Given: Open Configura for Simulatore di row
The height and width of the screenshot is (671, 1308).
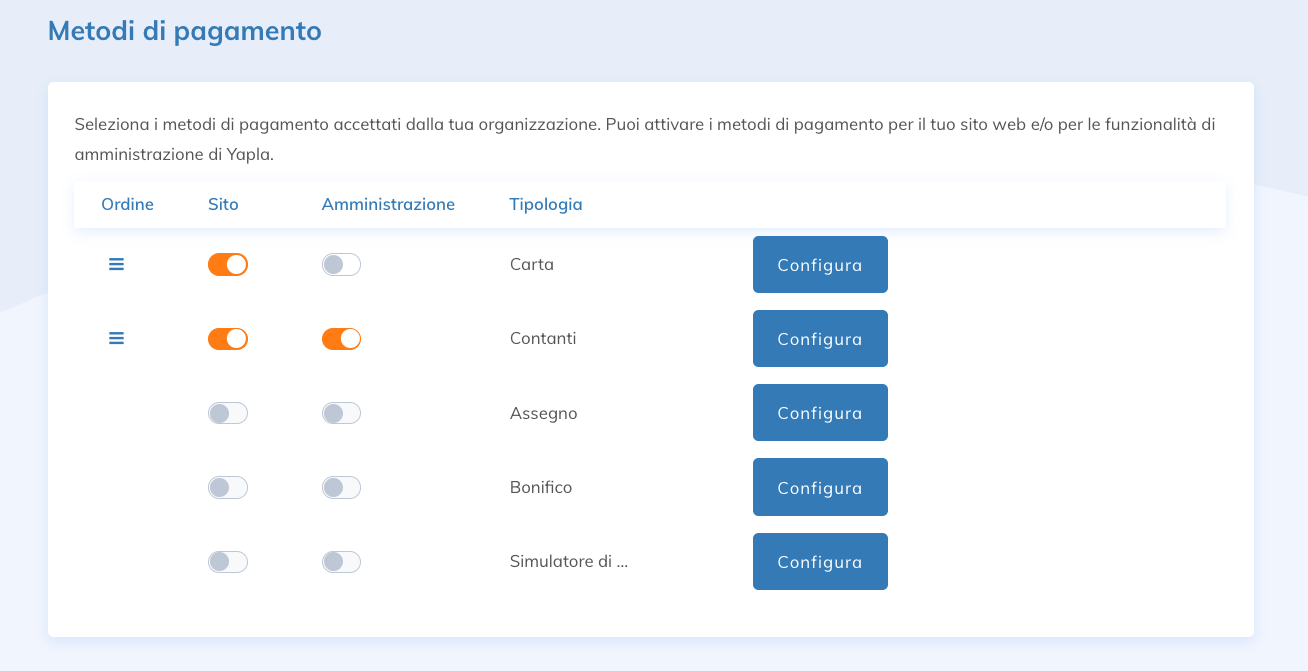Looking at the screenshot, I should pos(820,562).
